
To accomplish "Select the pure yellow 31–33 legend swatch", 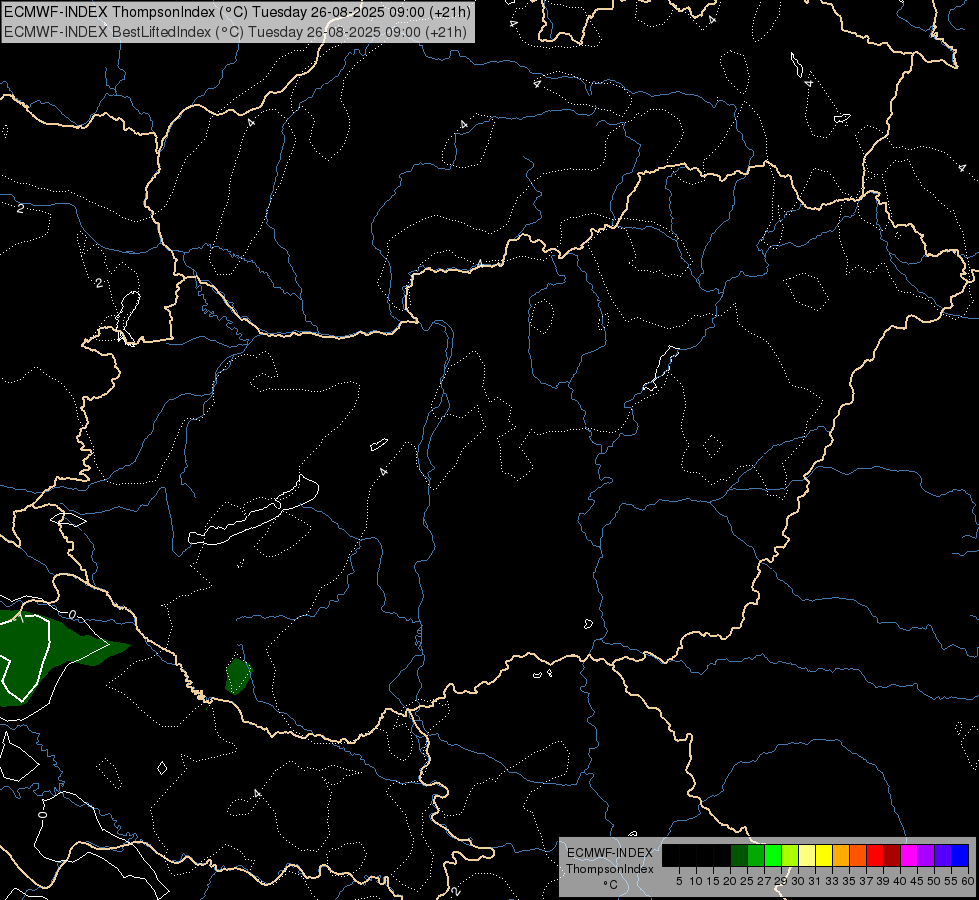I will pos(824,855).
